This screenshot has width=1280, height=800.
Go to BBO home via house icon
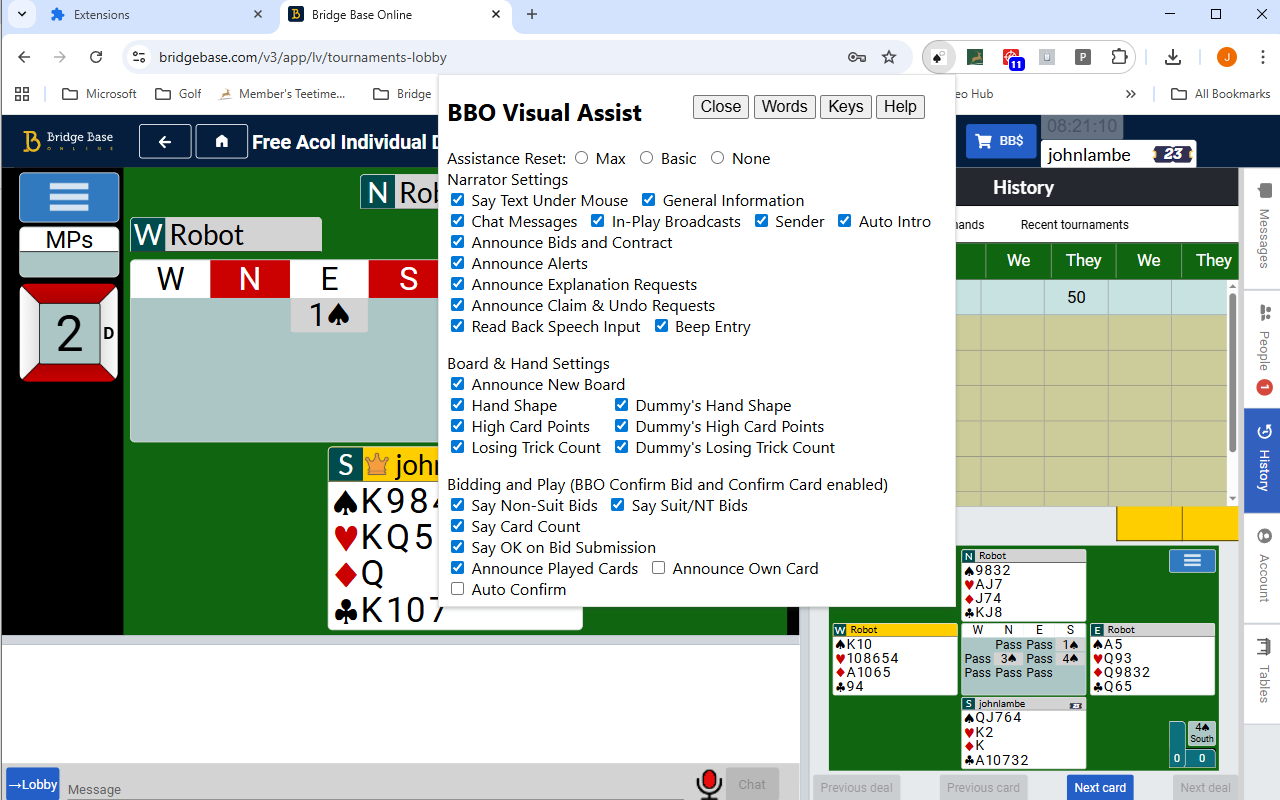(222, 142)
